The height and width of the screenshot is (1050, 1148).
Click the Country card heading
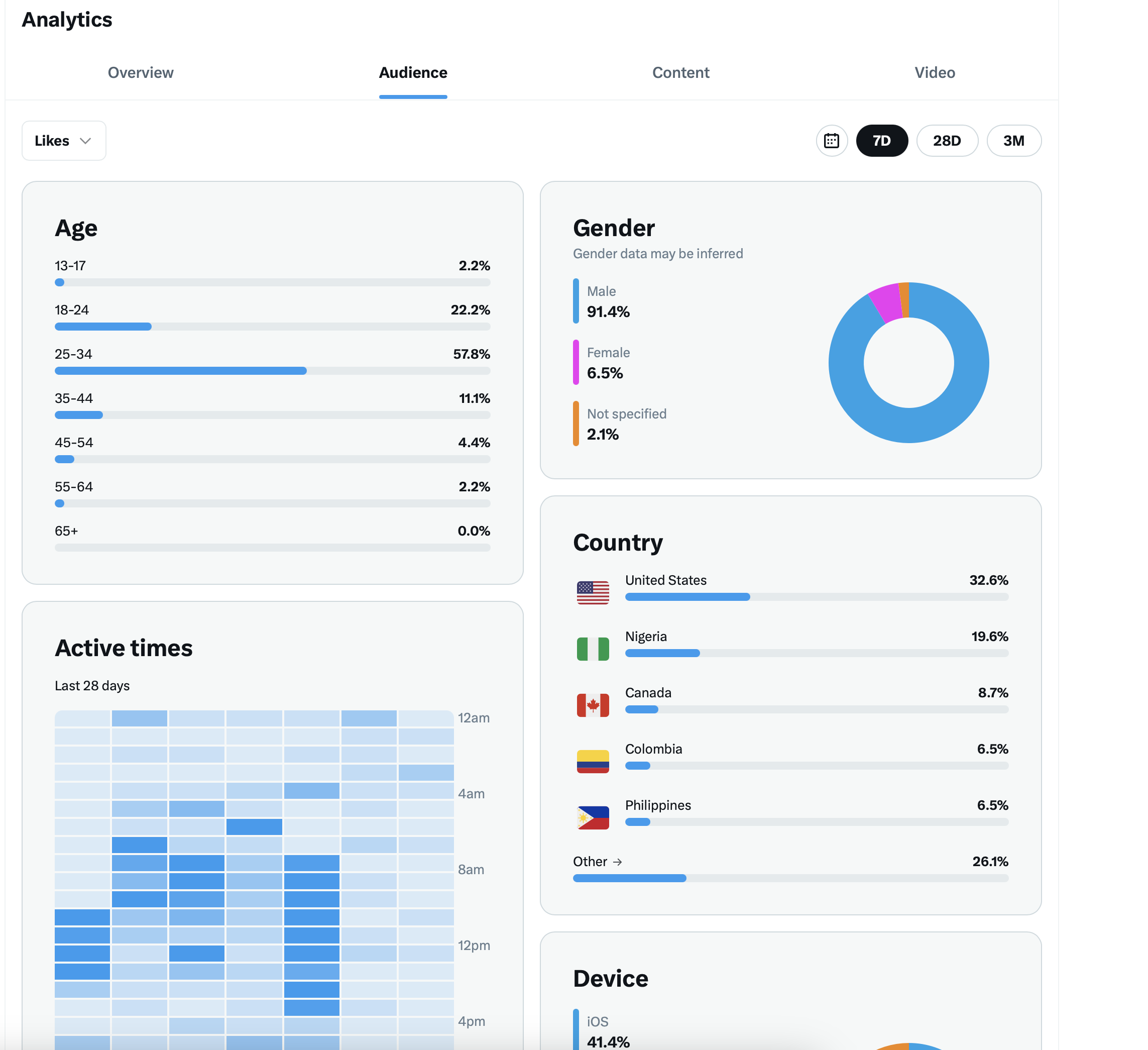pos(618,543)
